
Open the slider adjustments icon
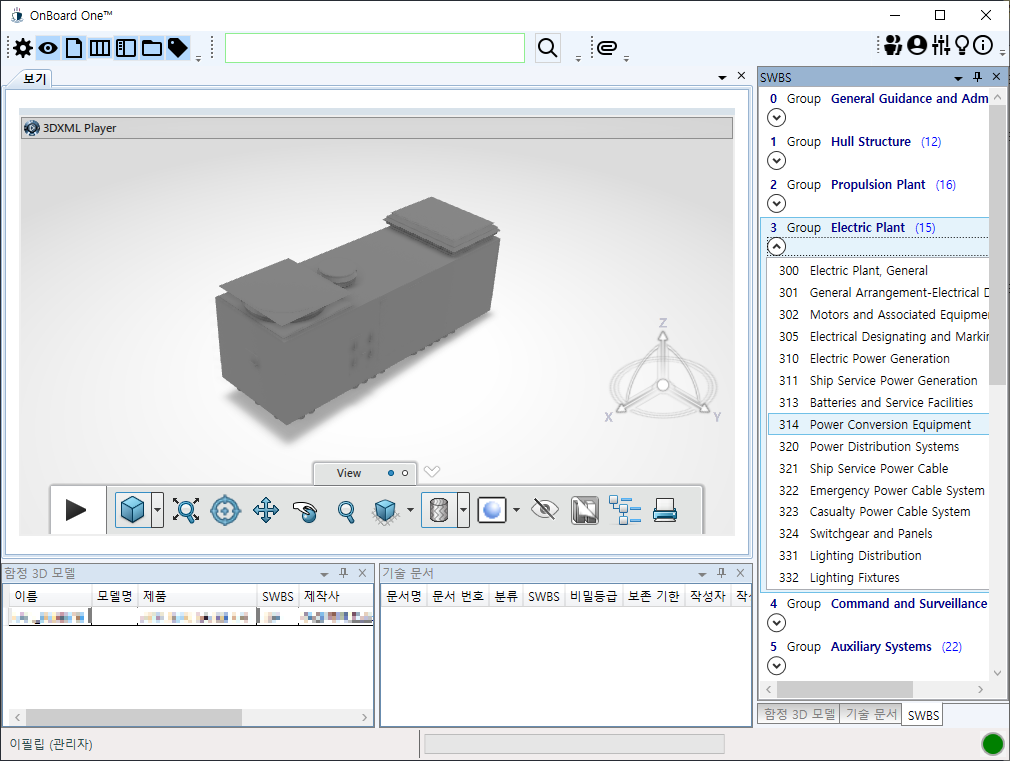(x=940, y=45)
